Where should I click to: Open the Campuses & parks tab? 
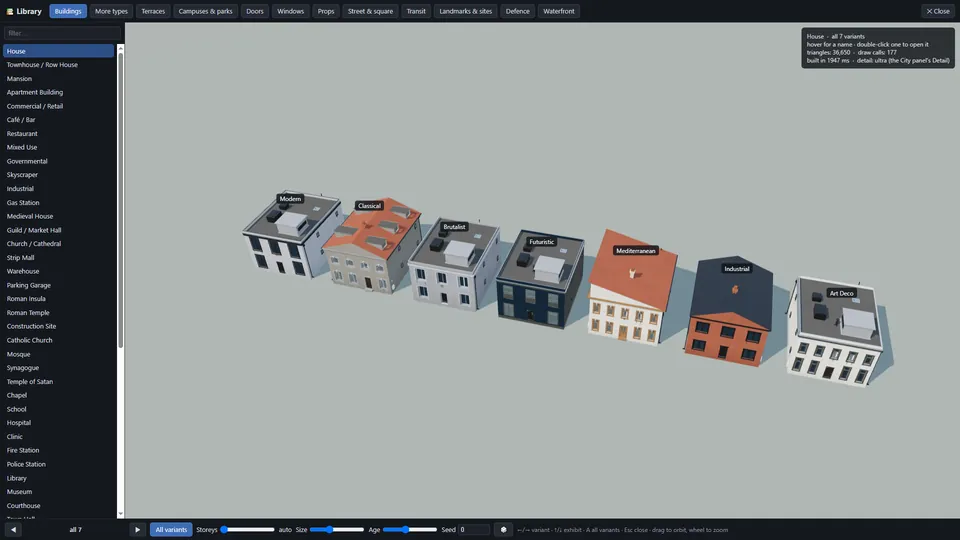[205, 11]
